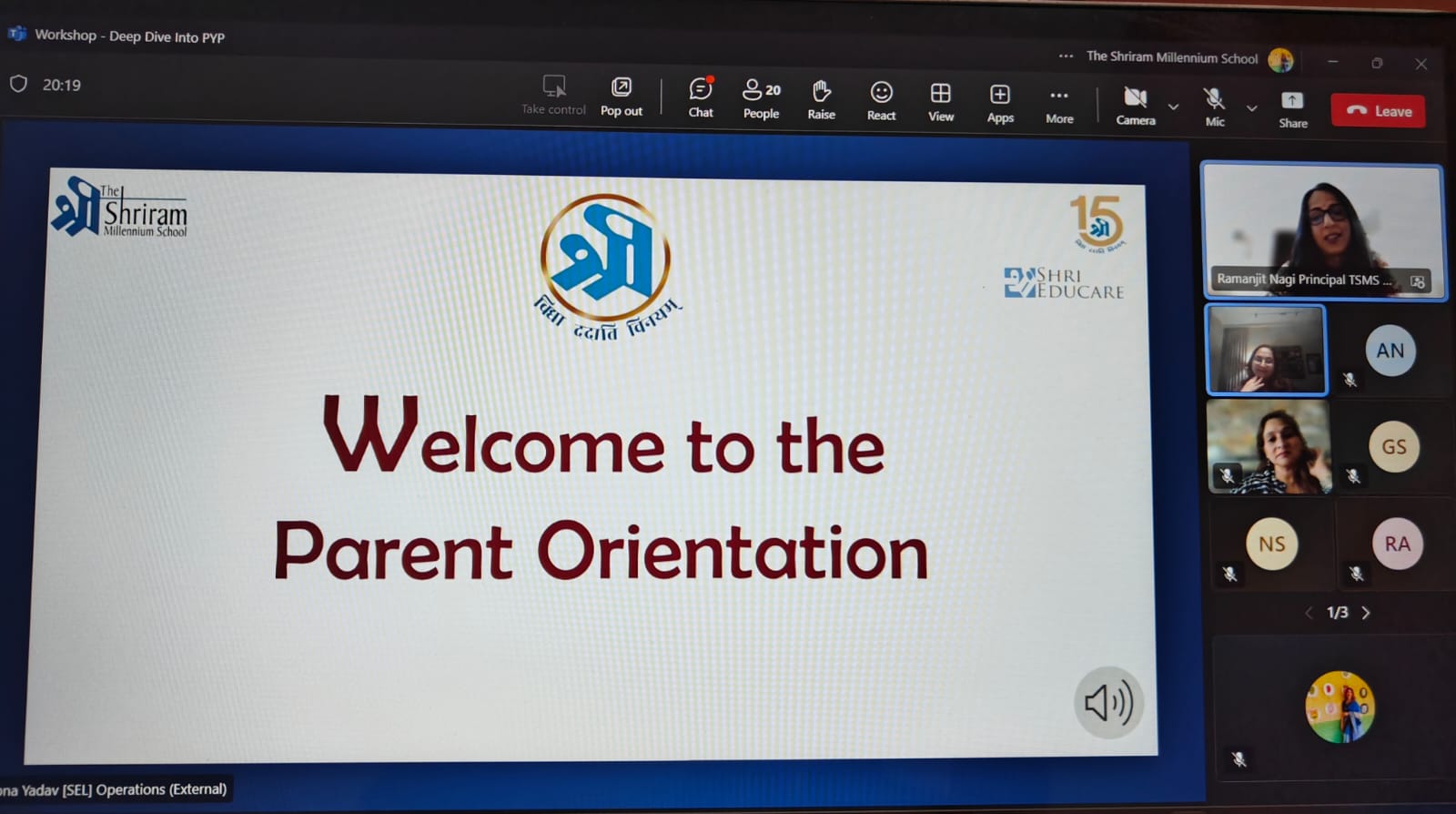This screenshot has width=1456, height=814.
Task: Select the AN participant avatar
Action: pyautogui.click(x=1390, y=351)
